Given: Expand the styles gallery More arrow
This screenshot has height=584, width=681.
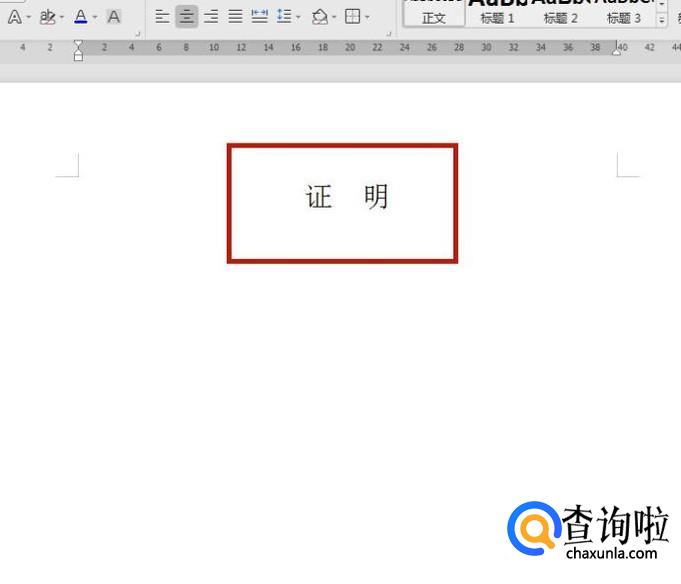Looking at the screenshot, I should [662, 20].
